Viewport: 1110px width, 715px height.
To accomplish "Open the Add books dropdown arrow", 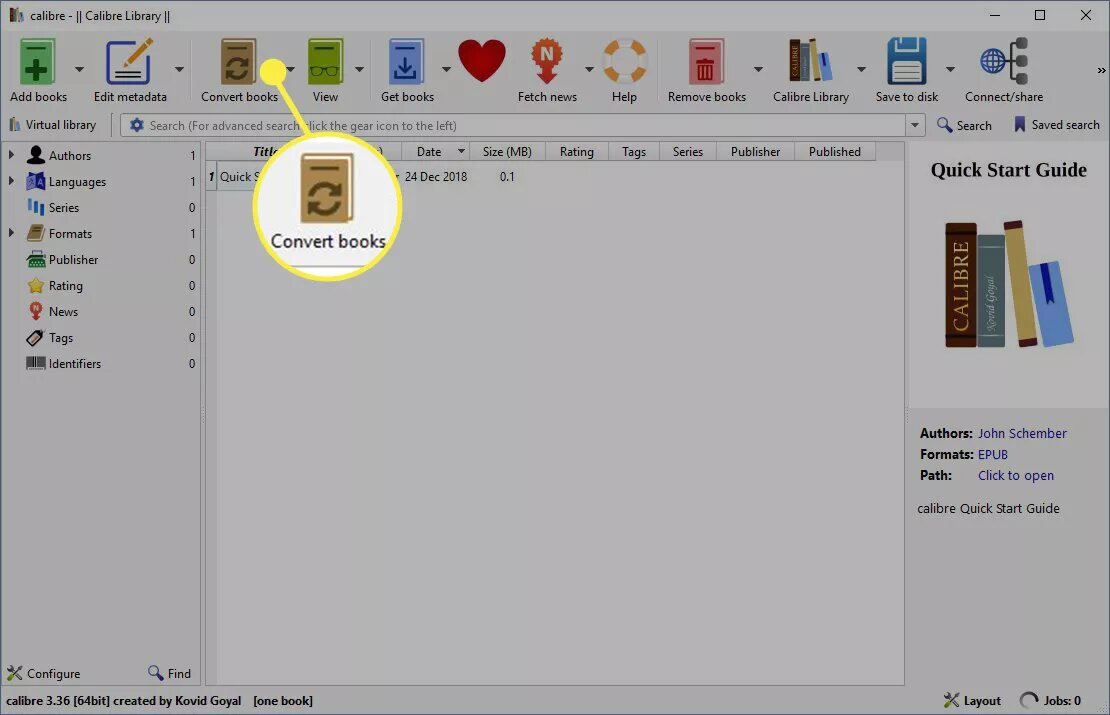I will [x=79, y=69].
